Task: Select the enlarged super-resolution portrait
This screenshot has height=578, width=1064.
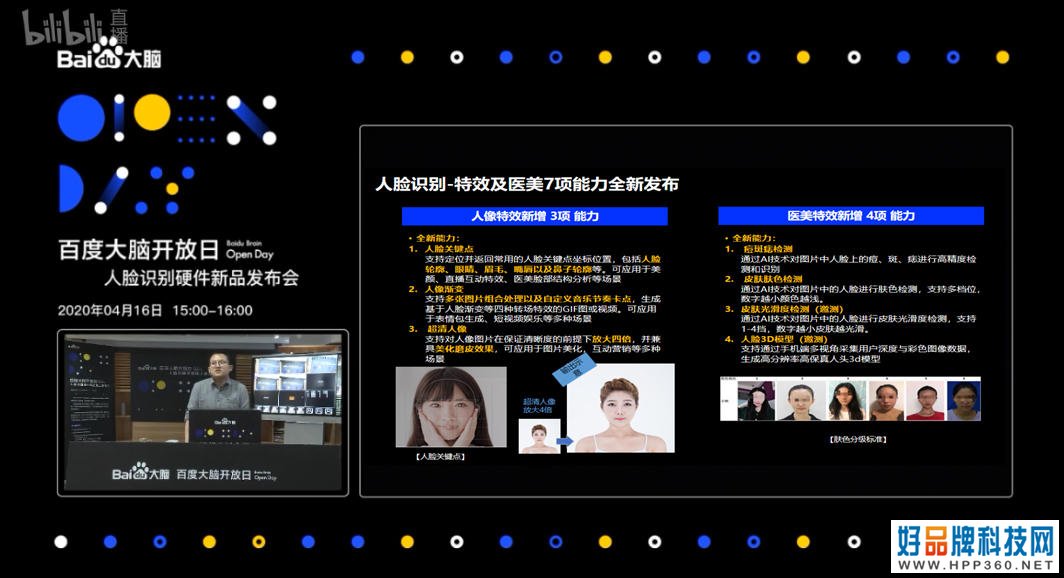Action: coord(621,408)
